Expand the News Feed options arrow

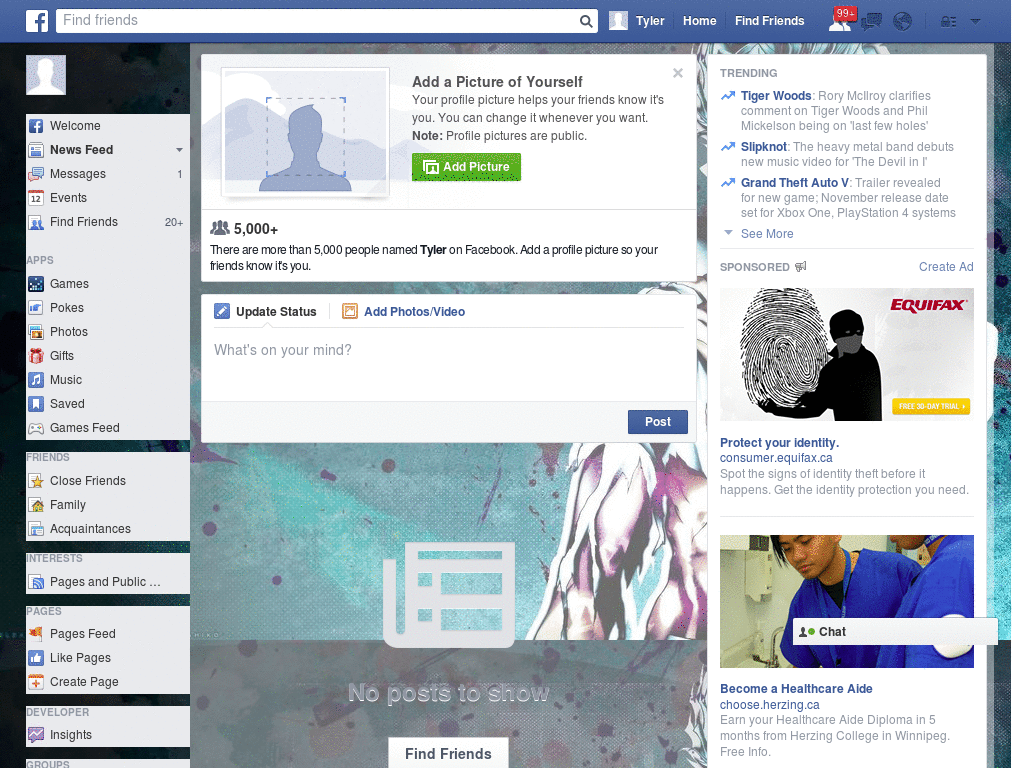click(179, 150)
